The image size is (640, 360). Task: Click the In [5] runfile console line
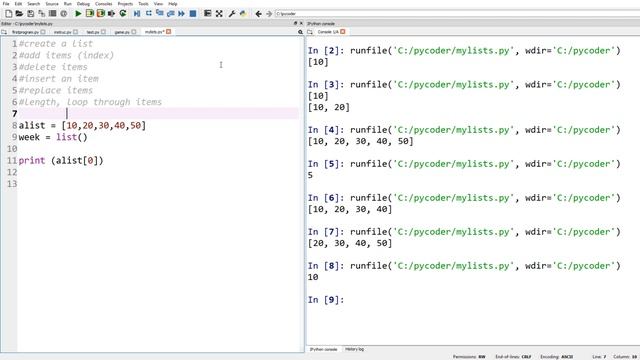[x=464, y=164]
